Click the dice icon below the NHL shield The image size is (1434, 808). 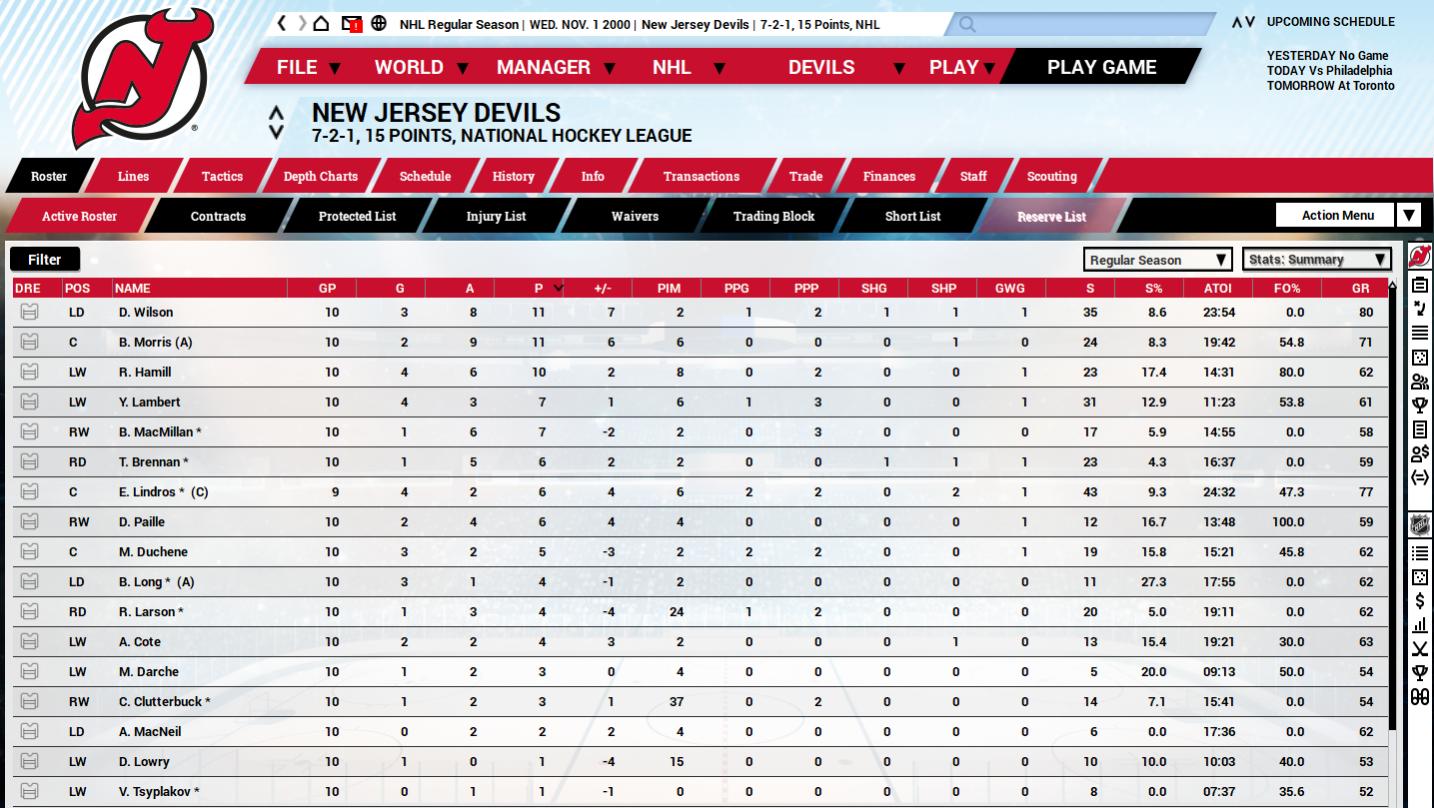click(1419, 577)
